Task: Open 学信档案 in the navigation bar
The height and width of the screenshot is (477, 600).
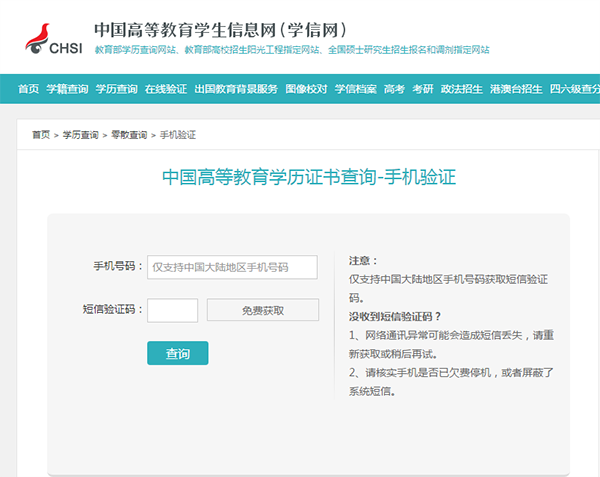Action: 356,89
